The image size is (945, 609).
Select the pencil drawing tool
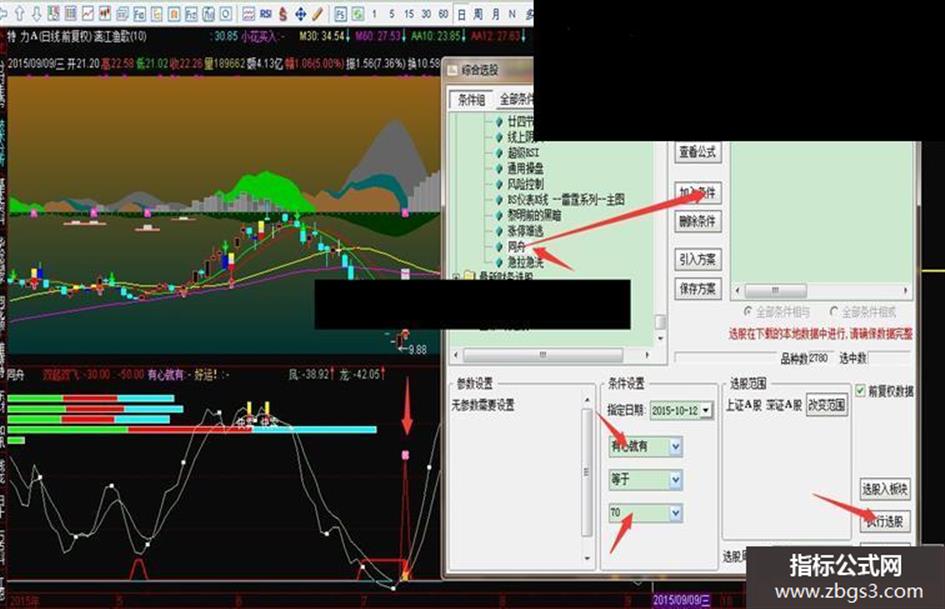318,13
